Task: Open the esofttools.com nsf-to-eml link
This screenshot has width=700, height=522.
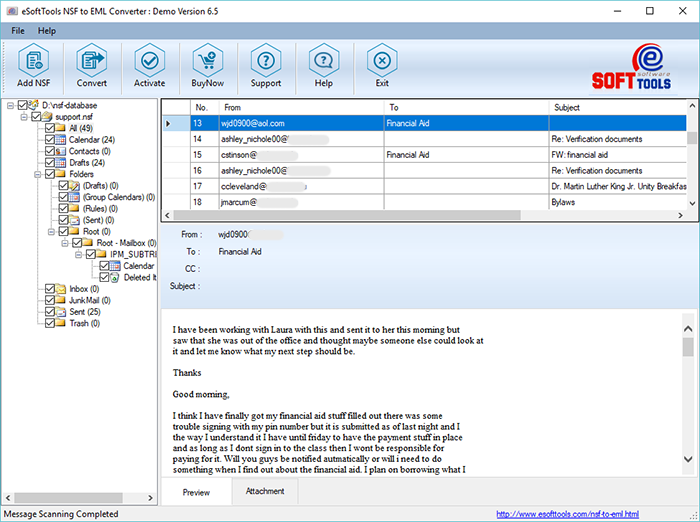Action: point(567,514)
